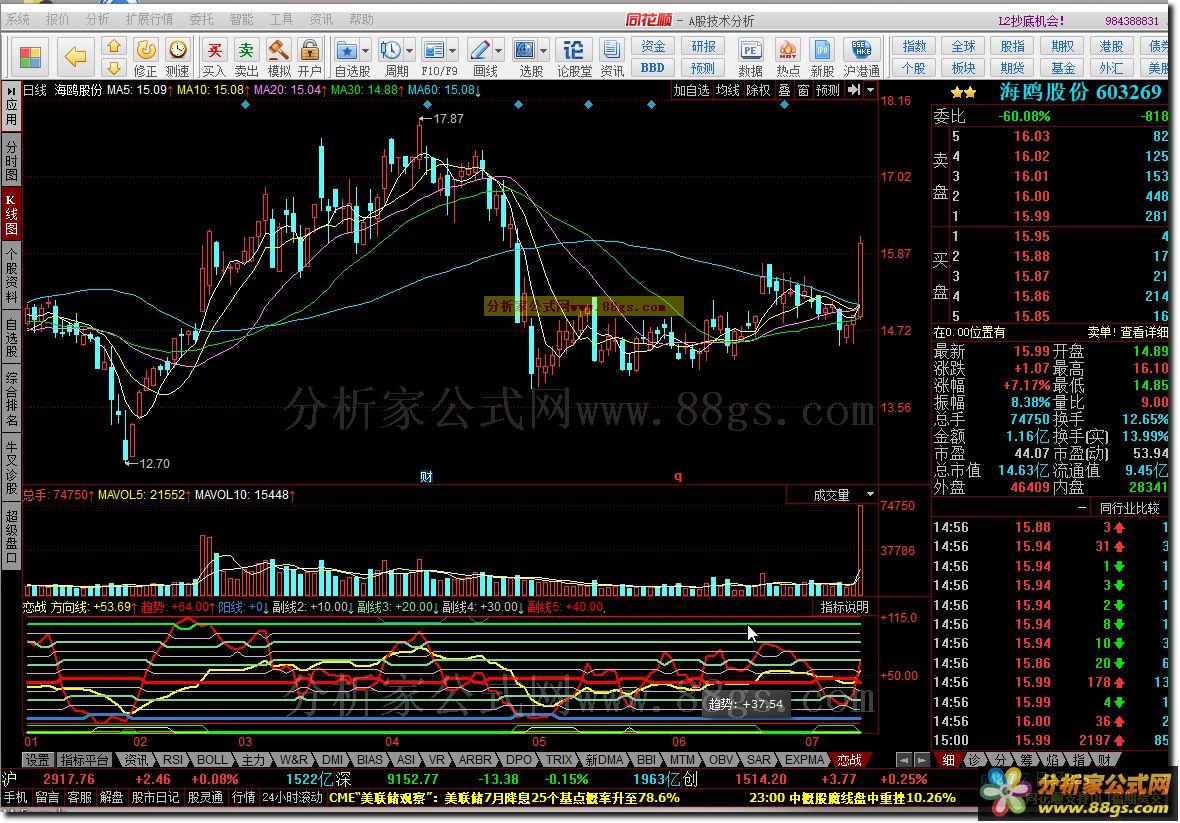Open the 报价 menu

pos(57,20)
